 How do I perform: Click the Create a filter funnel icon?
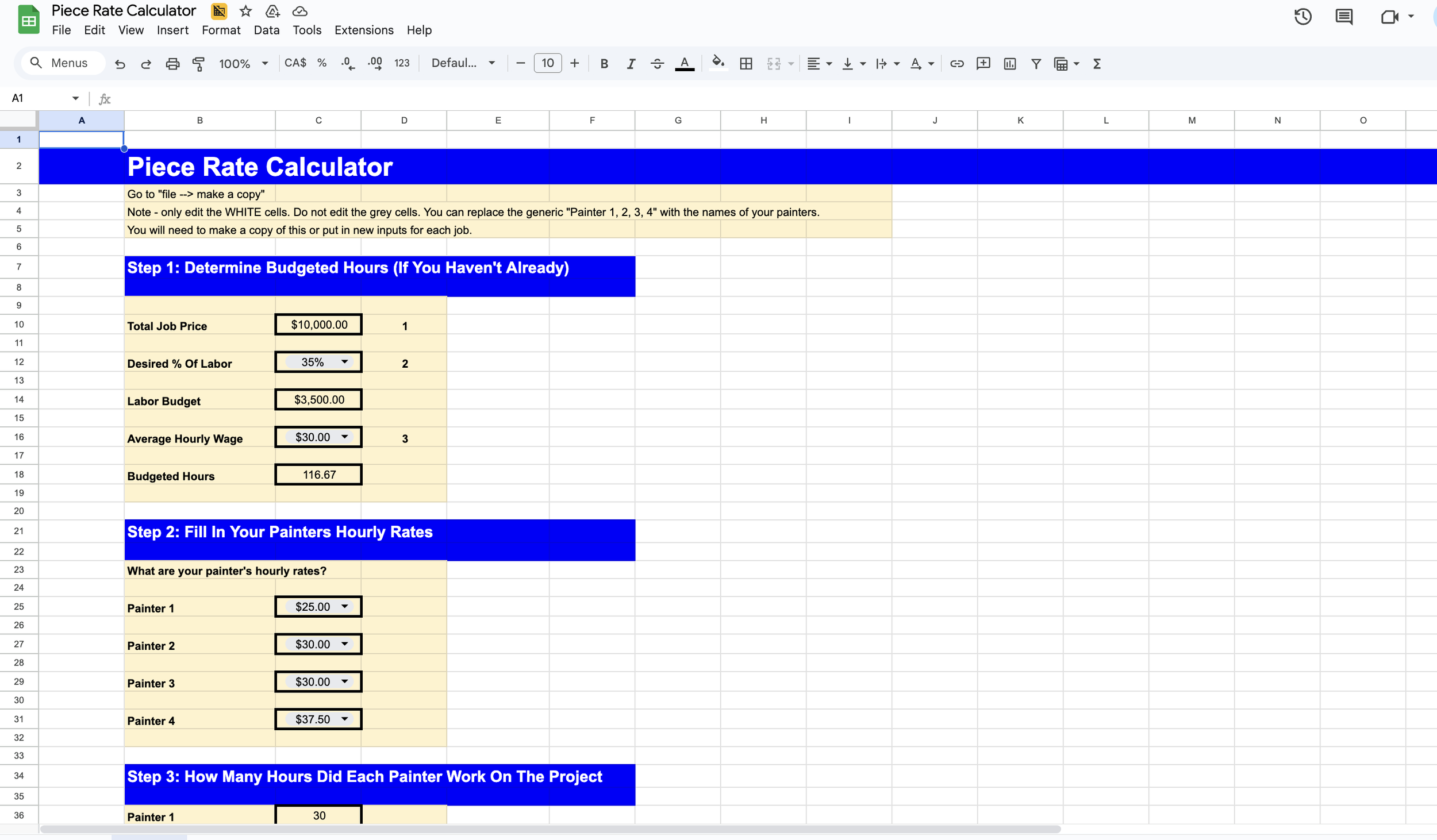click(1036, 64)
